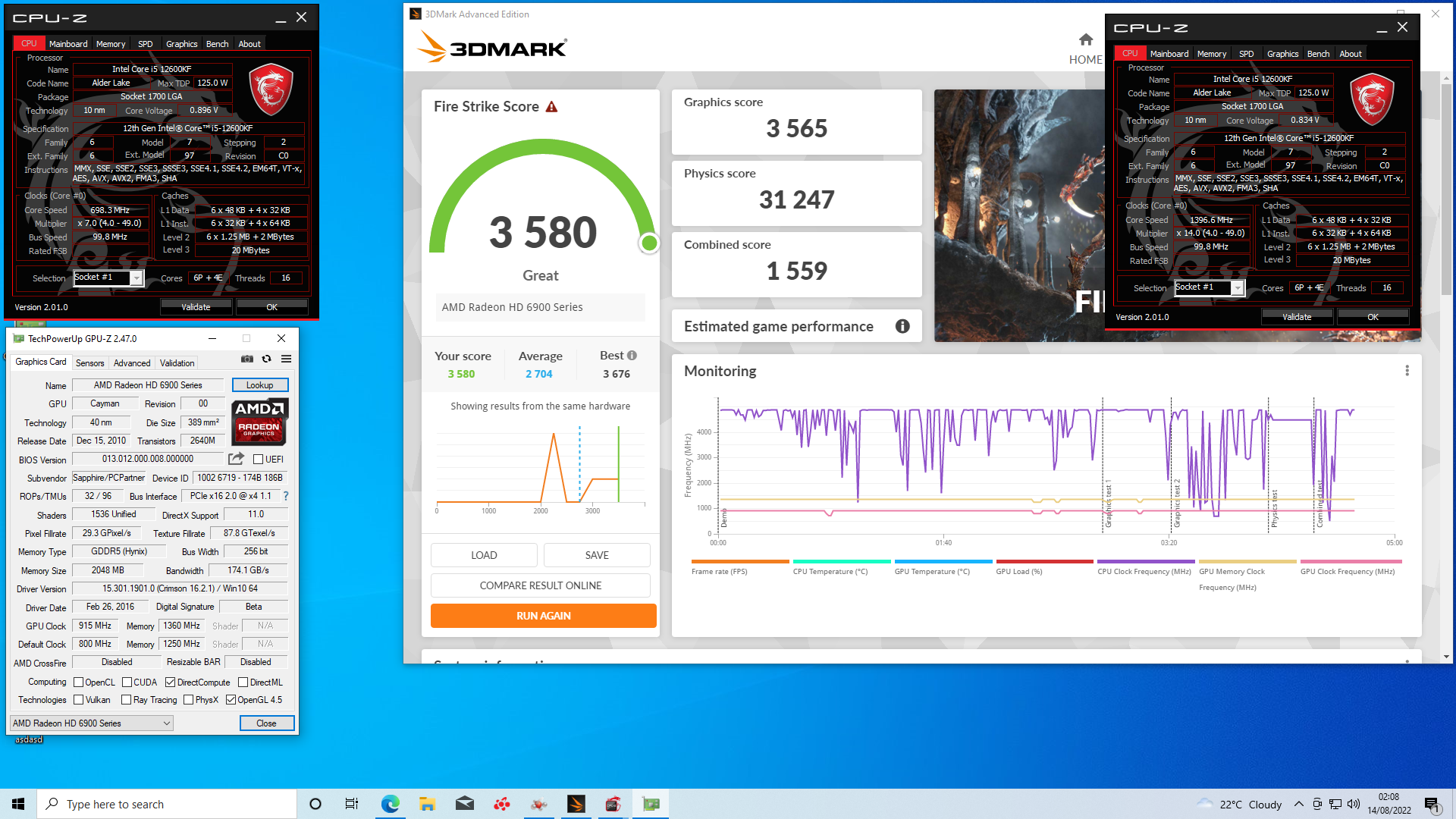
Task: Toggle the OpenCL checkbox
Action: 78,682
